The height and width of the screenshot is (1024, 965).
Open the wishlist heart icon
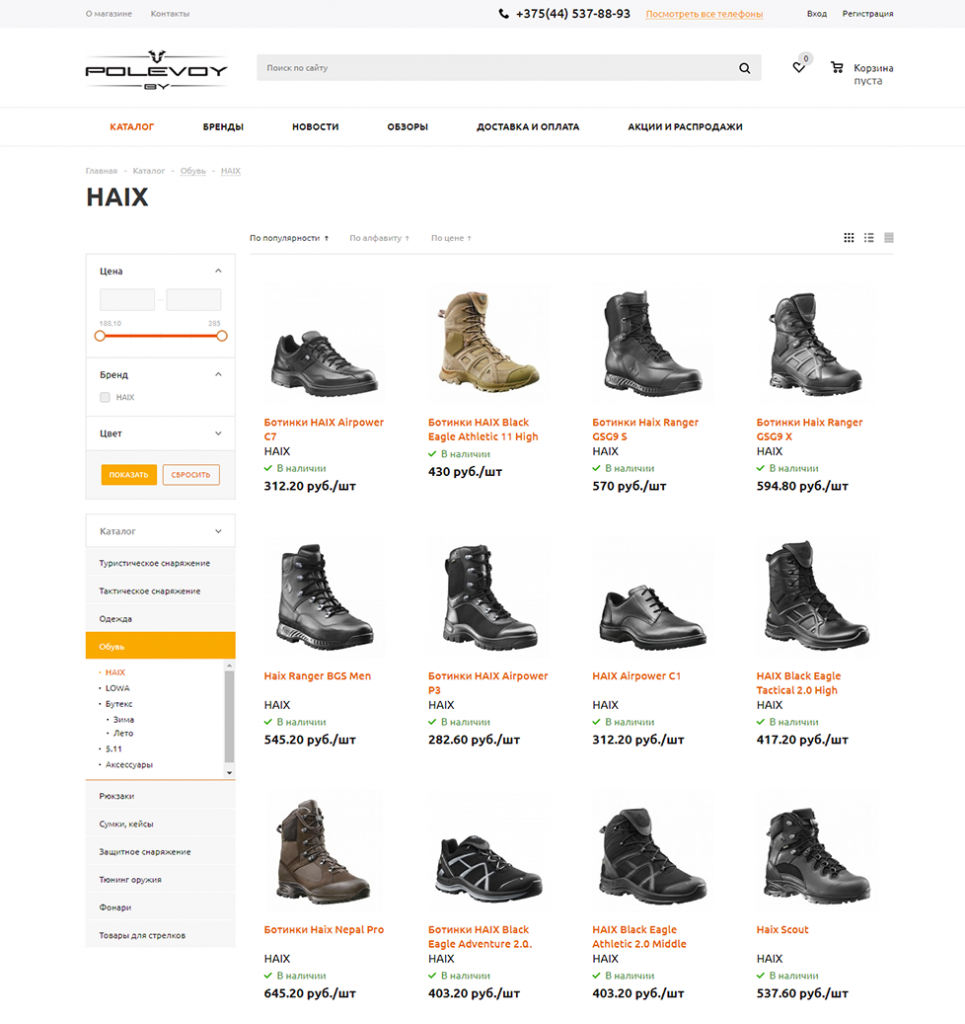click(799, 67)
